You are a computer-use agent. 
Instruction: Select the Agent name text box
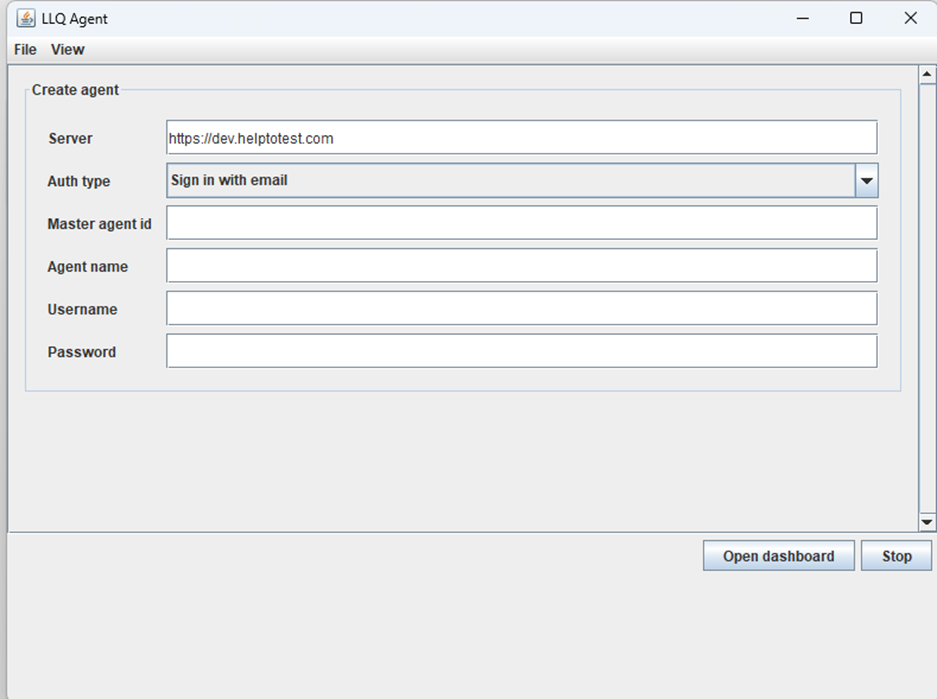521,266
